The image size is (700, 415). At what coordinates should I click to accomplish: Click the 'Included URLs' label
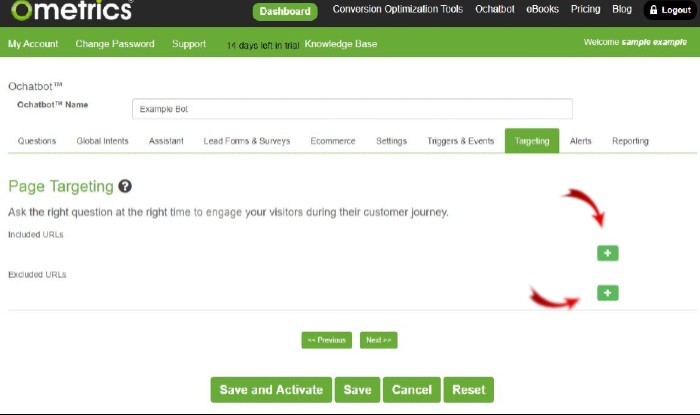coord(36,234)
